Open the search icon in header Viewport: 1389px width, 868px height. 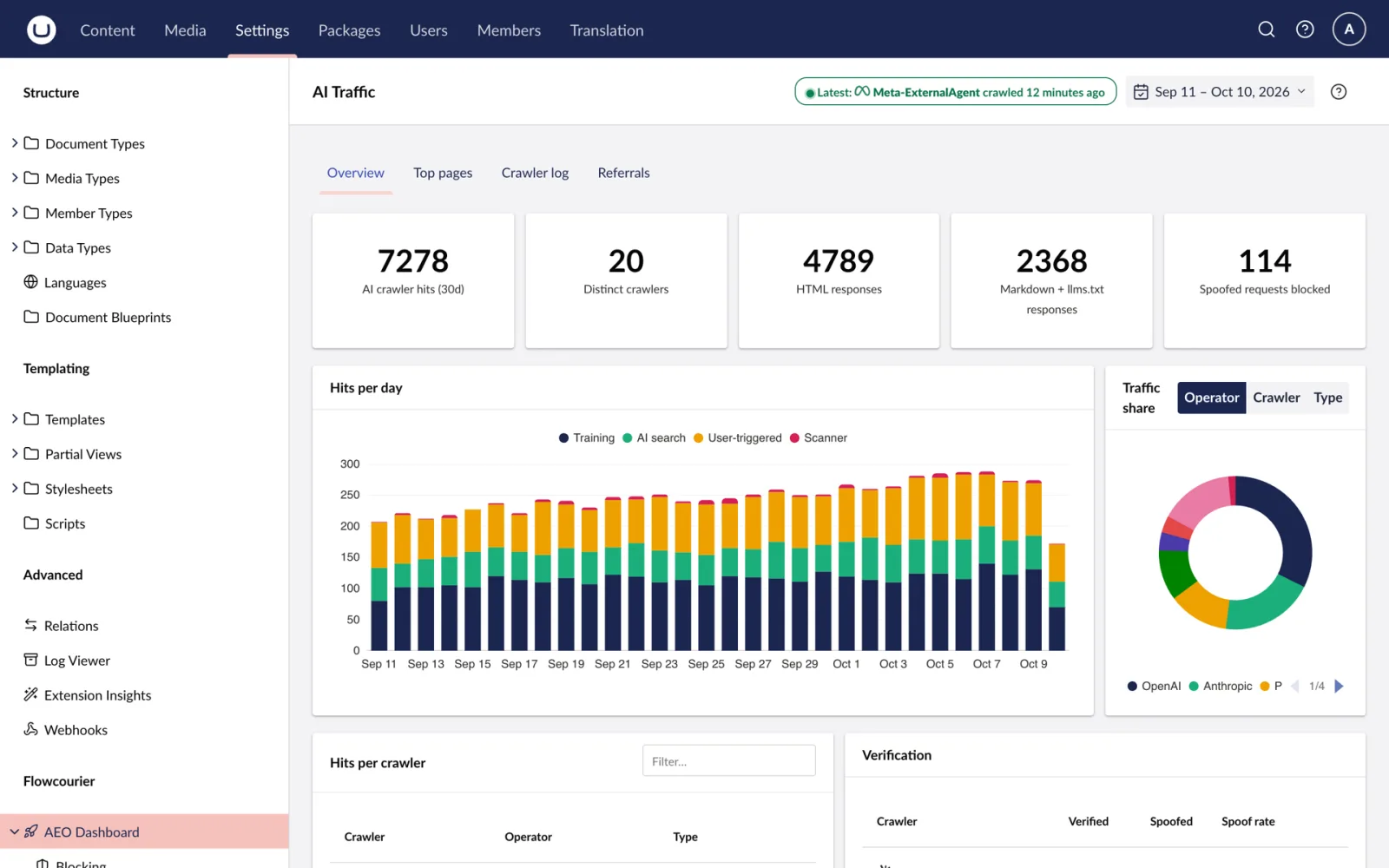coord(1267,30)
